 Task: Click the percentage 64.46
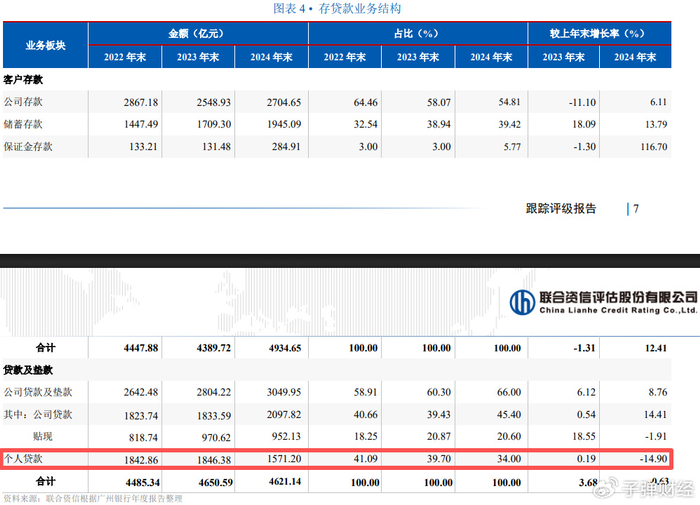(x=366, y=102)
